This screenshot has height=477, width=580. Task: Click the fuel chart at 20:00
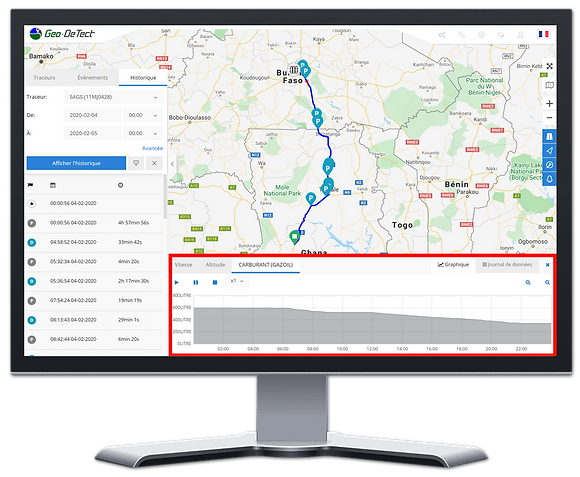491,332
